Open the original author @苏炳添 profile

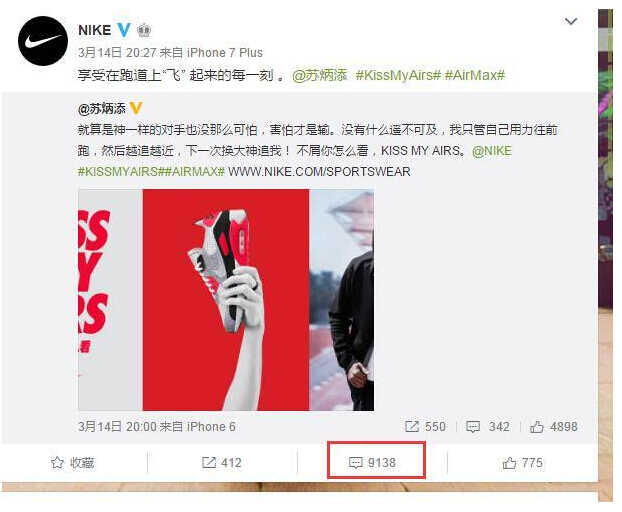[x=102, y=108]
